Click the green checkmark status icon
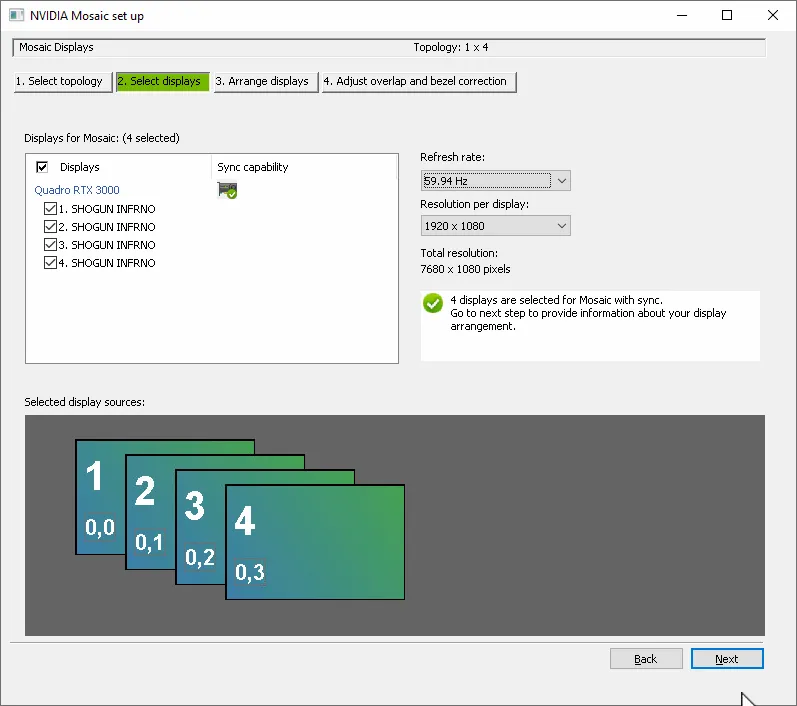This screenshot has height=706, width=797. (433, 303)
